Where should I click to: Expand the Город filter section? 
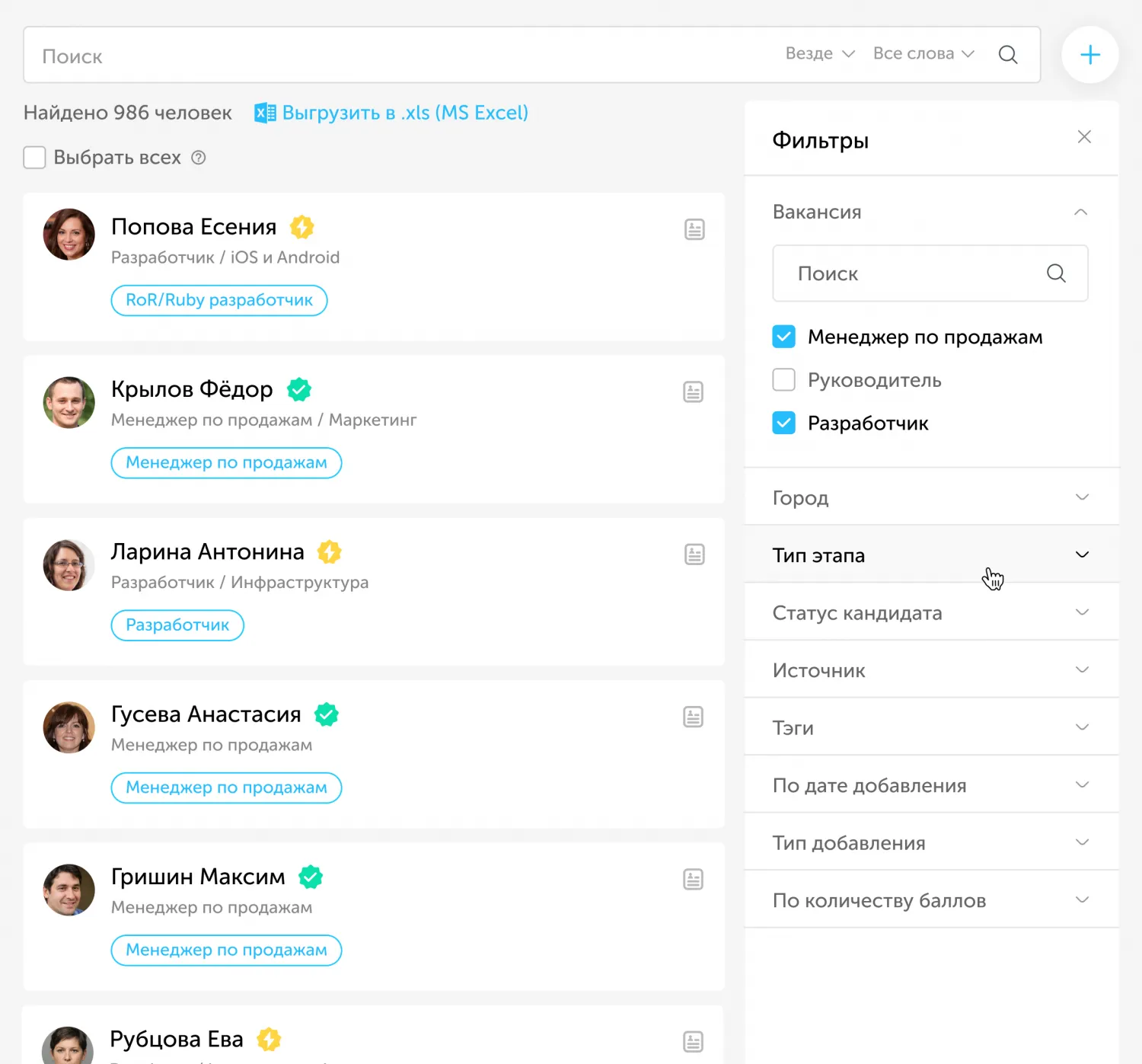coord(930,497)
